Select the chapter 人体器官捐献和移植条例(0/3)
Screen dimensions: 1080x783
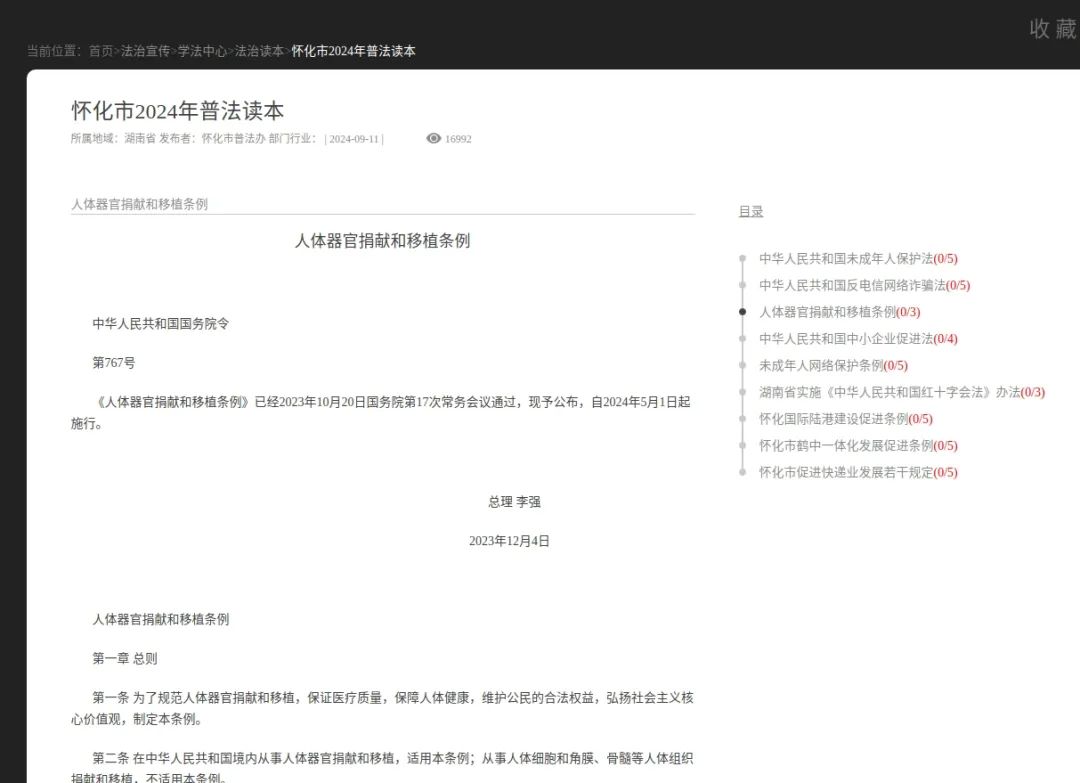point(838,311)
